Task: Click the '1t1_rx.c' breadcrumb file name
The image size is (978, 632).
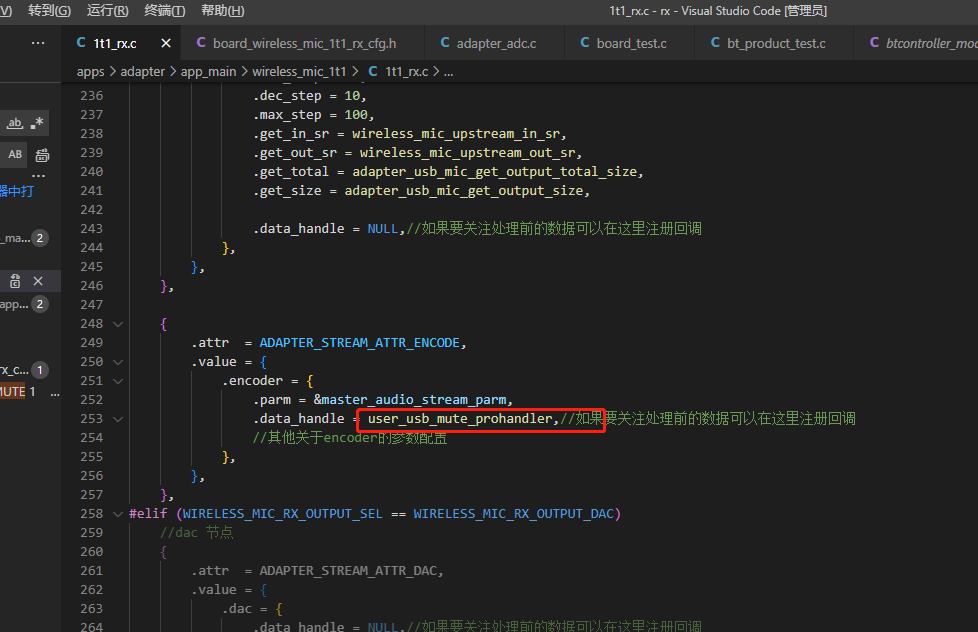Action: [x=407, y=72]
